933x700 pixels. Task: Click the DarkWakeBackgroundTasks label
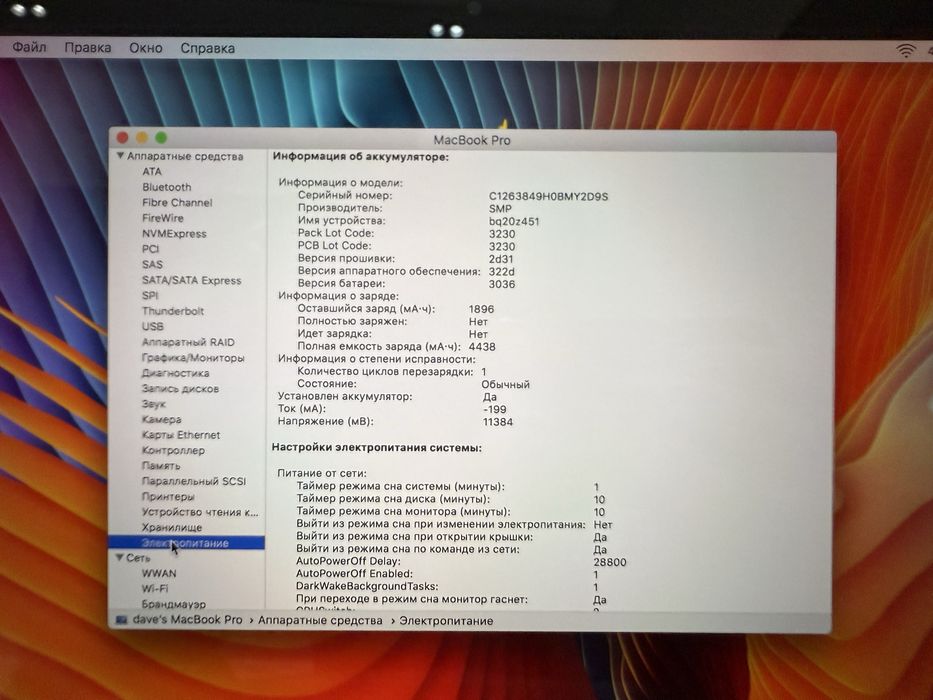click(367, 586)
